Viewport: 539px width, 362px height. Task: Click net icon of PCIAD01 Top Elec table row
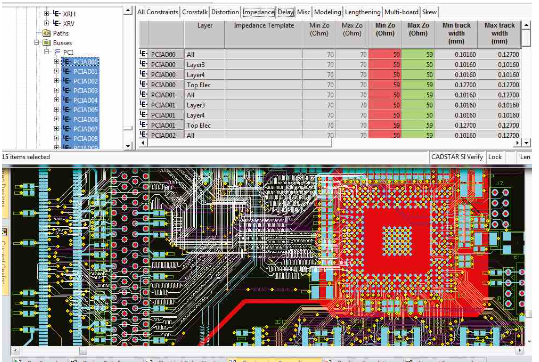click(x=144, y=125)
